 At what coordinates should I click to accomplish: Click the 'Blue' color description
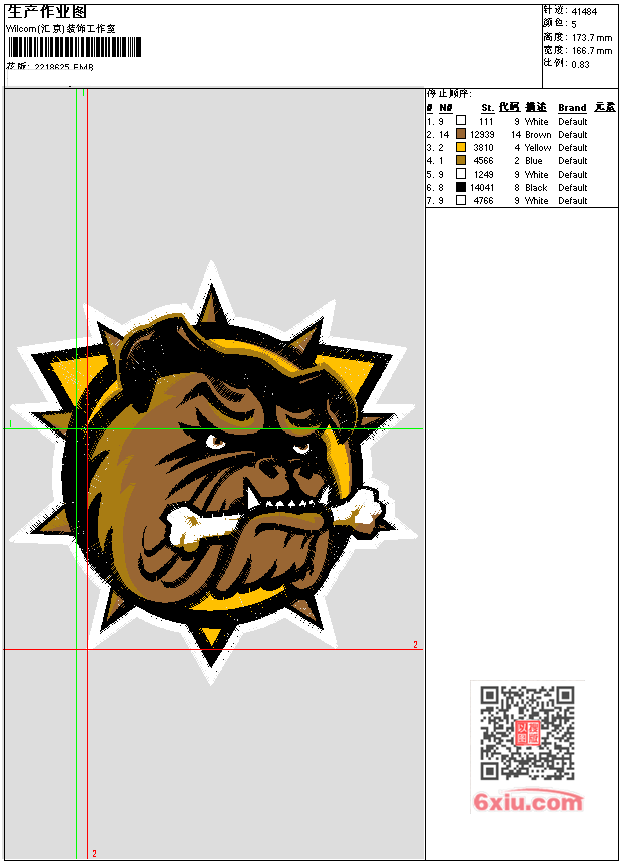[533, 161]
